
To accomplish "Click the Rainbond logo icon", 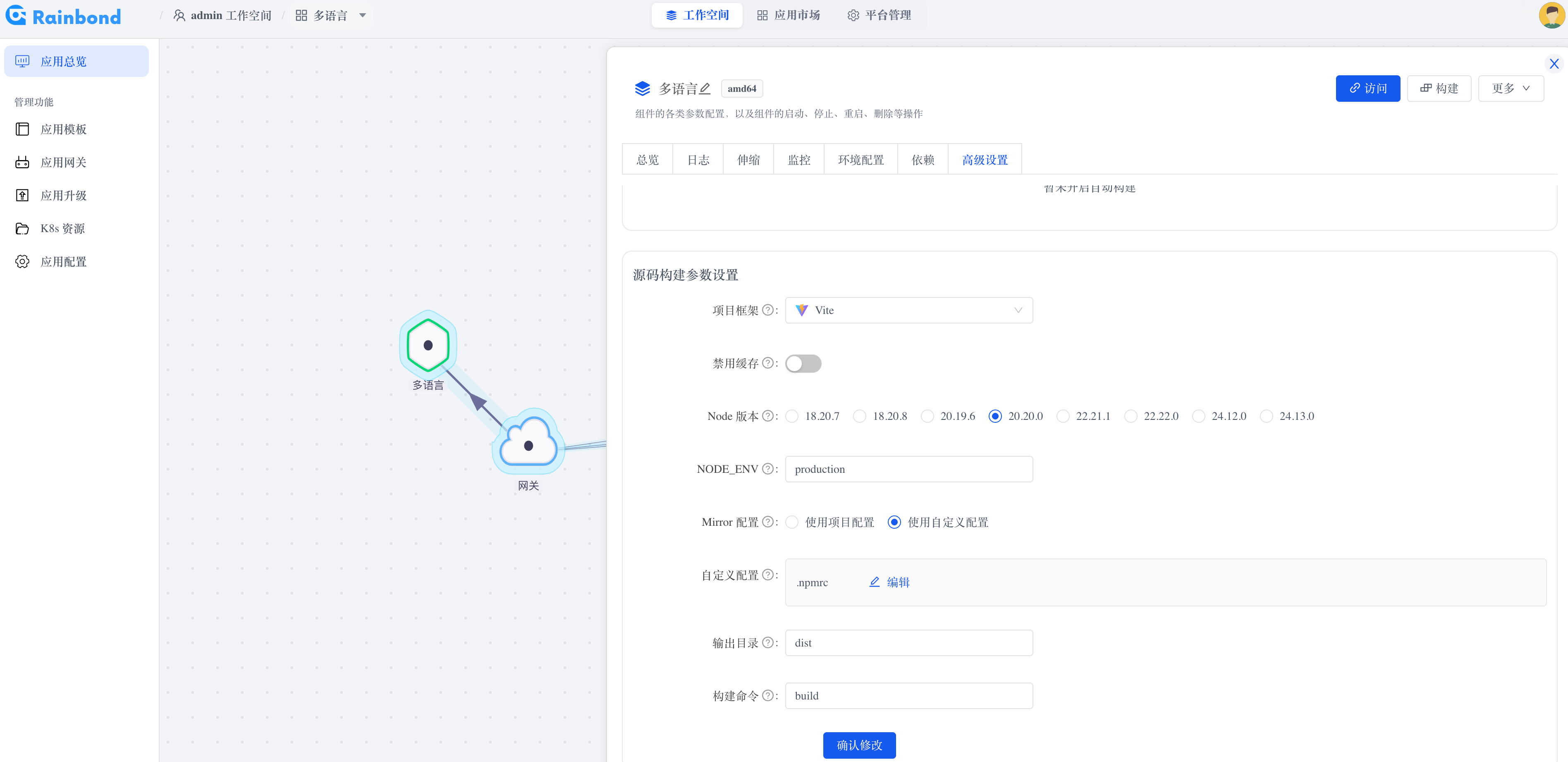I will tap(16, 15).
